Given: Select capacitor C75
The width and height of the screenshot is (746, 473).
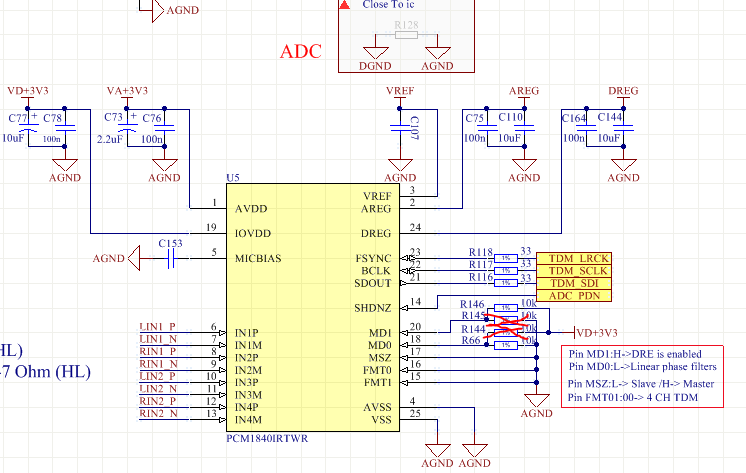Looking at the screenshot, I should (x=487, y=128).
